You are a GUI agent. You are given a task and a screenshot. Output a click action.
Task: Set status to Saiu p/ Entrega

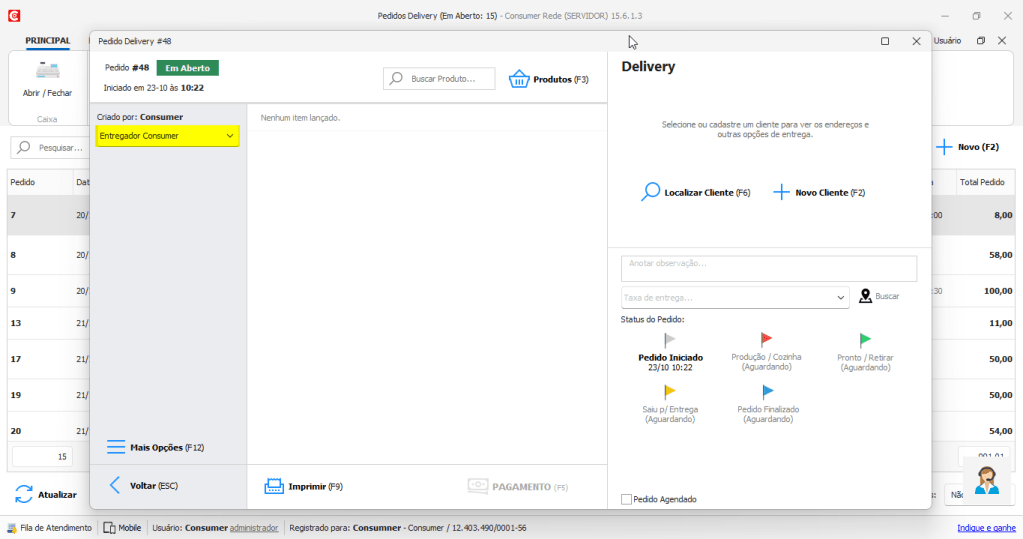[x=670, y=392]
